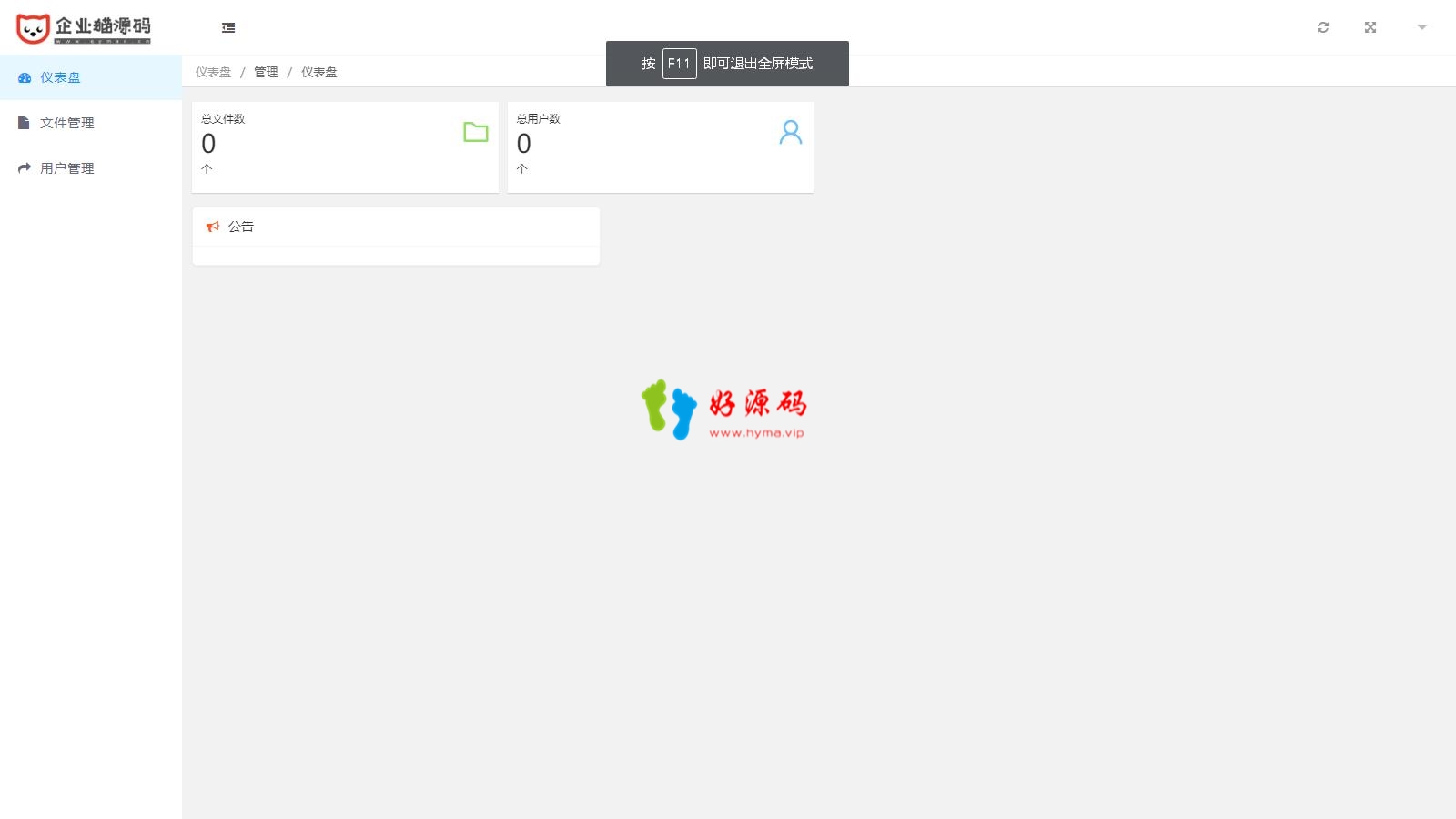Viewport: 1456px width, 819px height.
Task: Toggle fullscreen with the expand arrows icon
Action: click(x=1370, y=27)
